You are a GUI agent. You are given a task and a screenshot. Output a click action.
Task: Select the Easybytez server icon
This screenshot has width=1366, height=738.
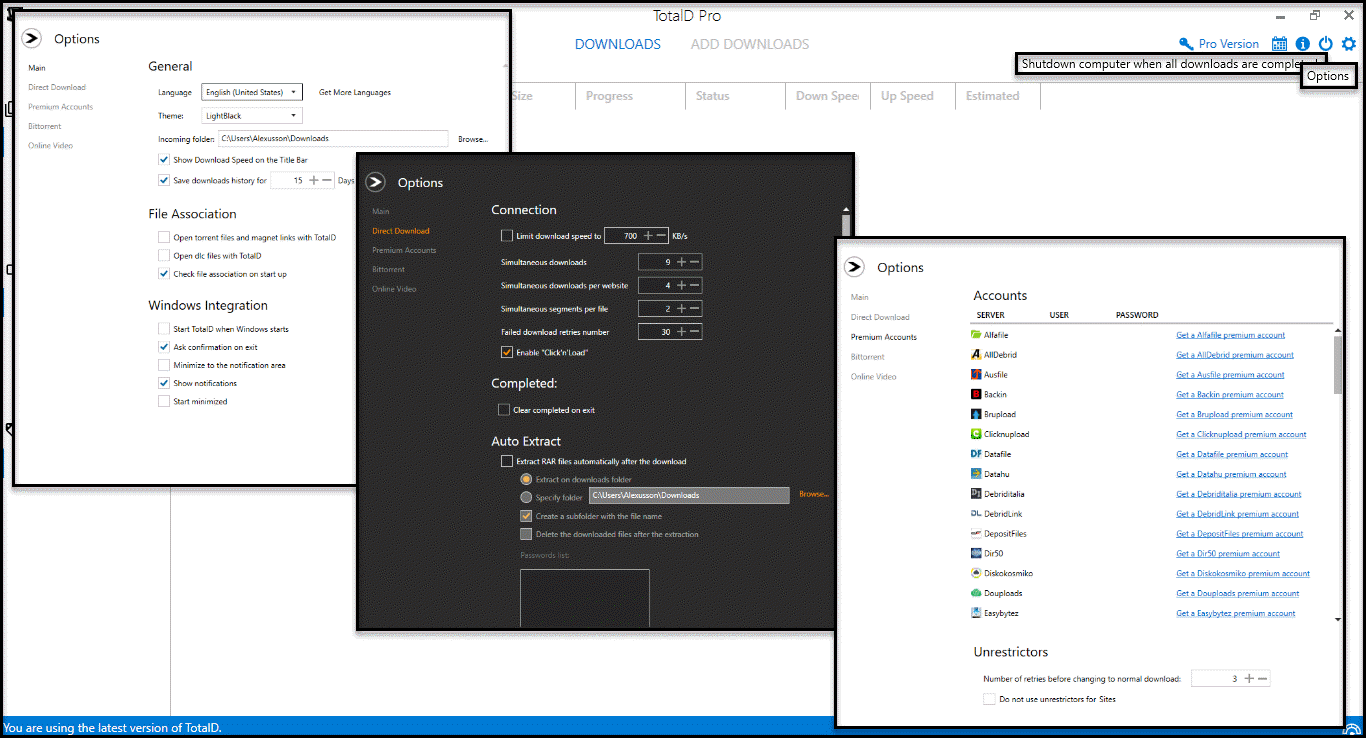pyautogui.click(x=976, y=613)
